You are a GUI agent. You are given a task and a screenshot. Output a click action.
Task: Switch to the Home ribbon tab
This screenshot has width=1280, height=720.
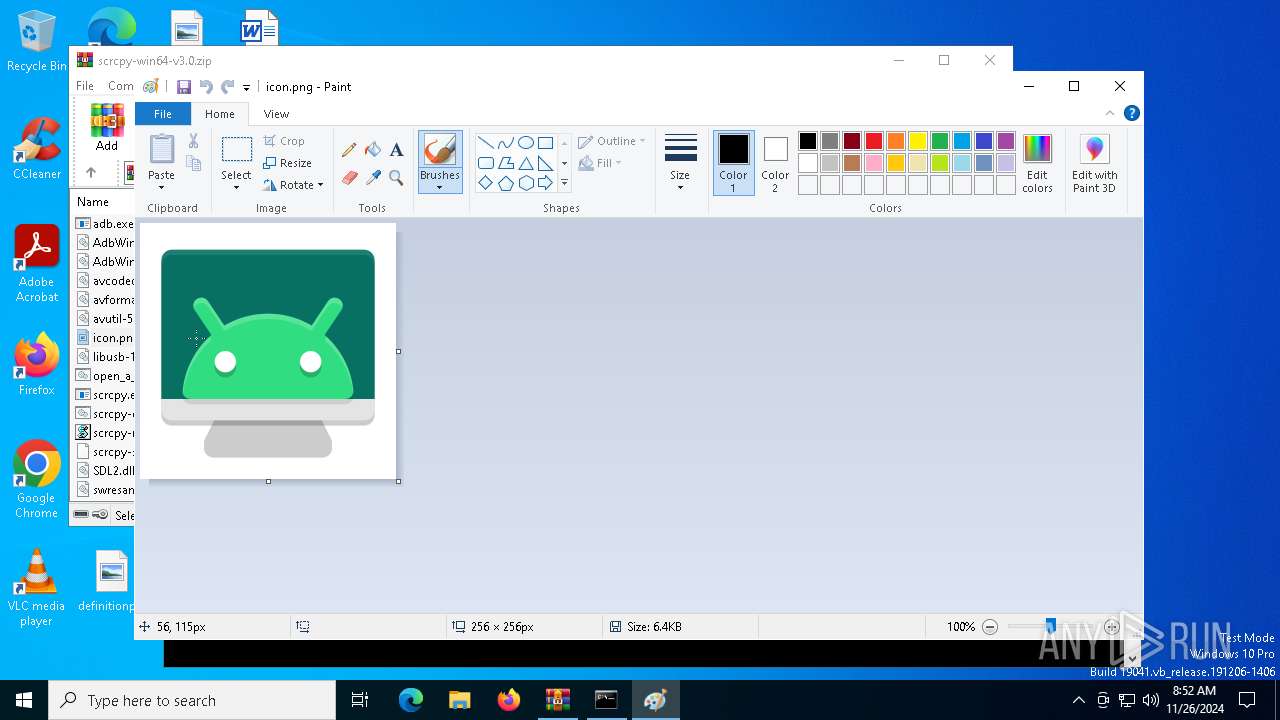click(220, 114)
